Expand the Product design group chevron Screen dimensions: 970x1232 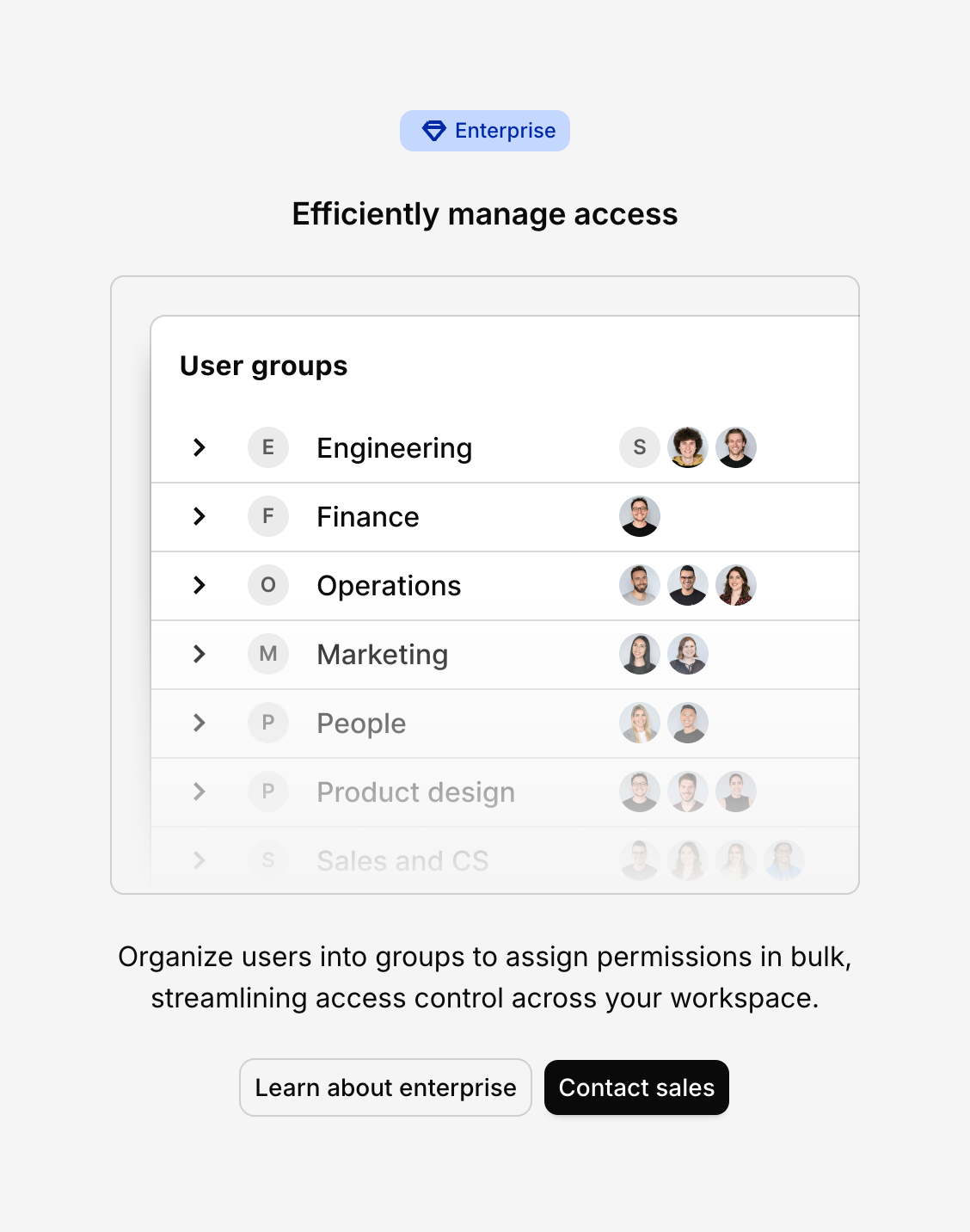(200, 792)
